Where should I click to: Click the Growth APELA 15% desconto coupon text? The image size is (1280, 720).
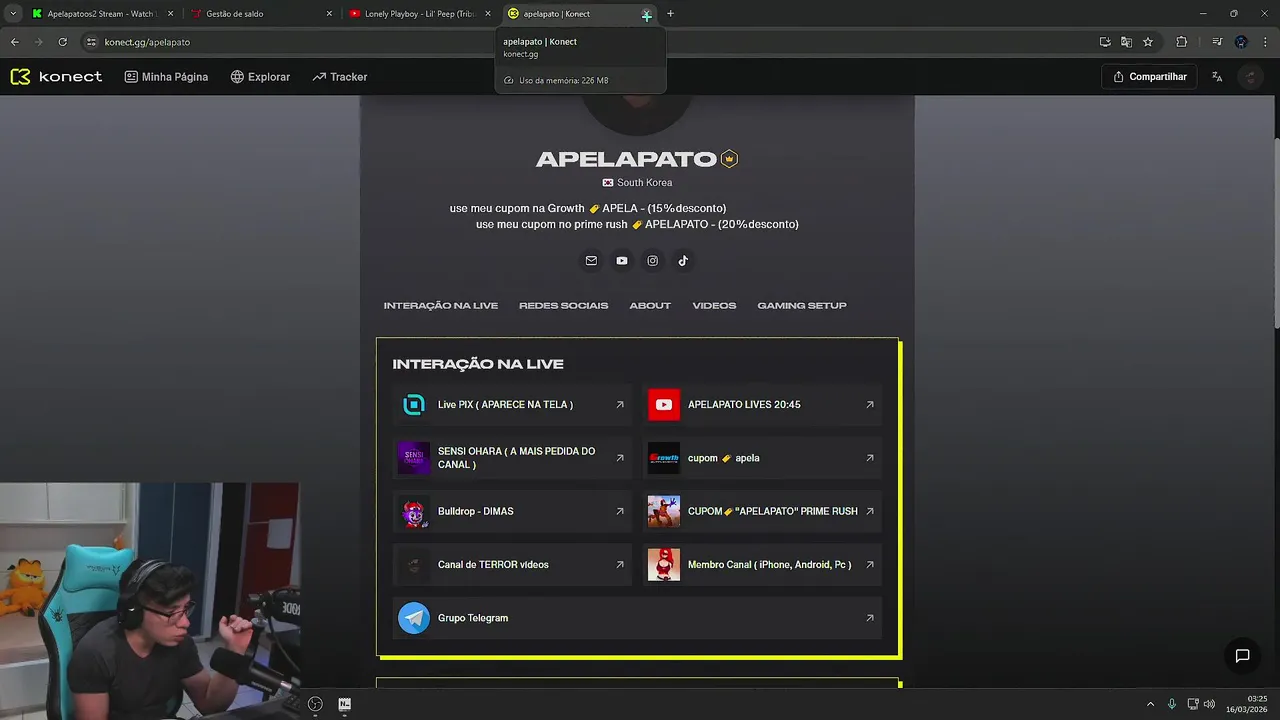coord(588,208)
